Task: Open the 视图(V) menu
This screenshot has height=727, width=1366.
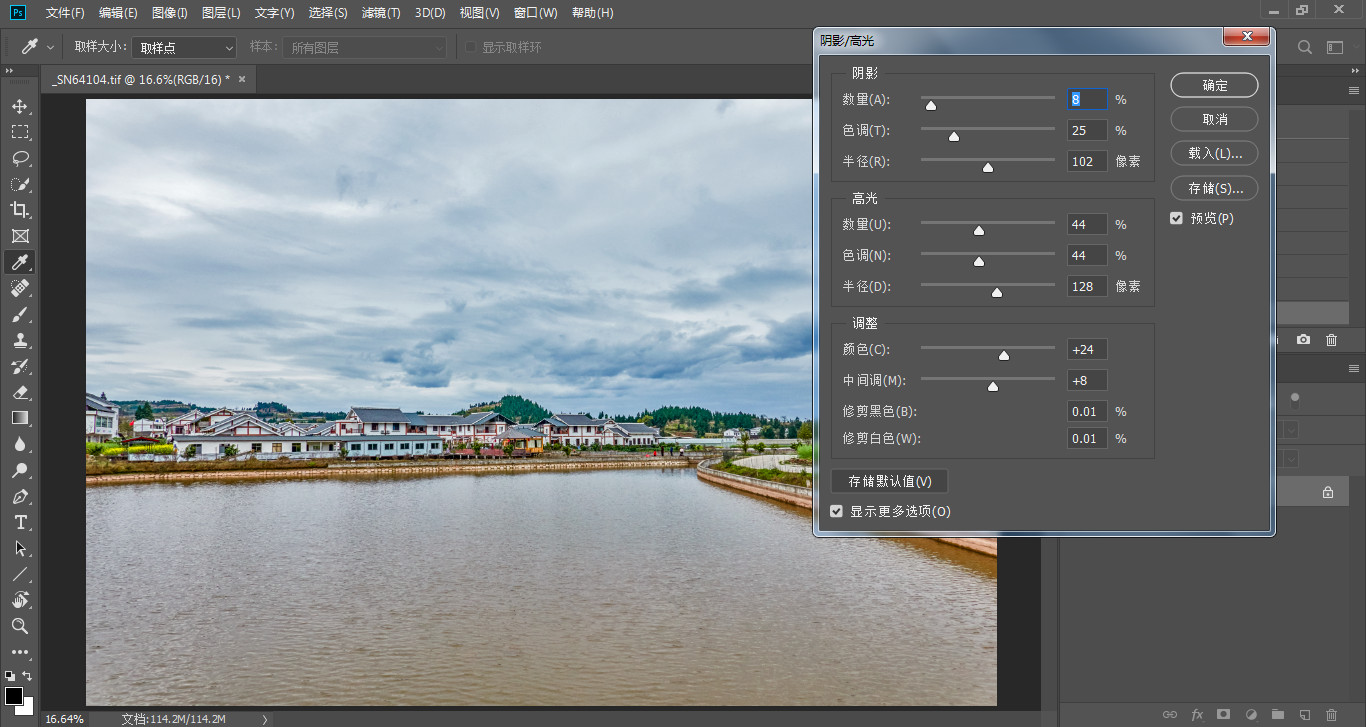Action: (x=480, y=13)
